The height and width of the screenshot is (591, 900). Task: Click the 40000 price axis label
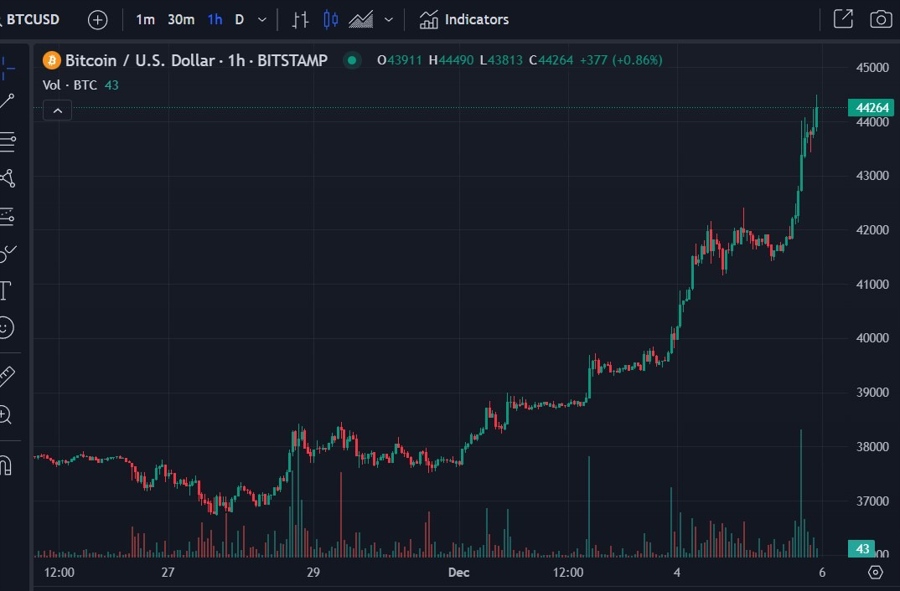pyautogui.click(x=872, y=338)
